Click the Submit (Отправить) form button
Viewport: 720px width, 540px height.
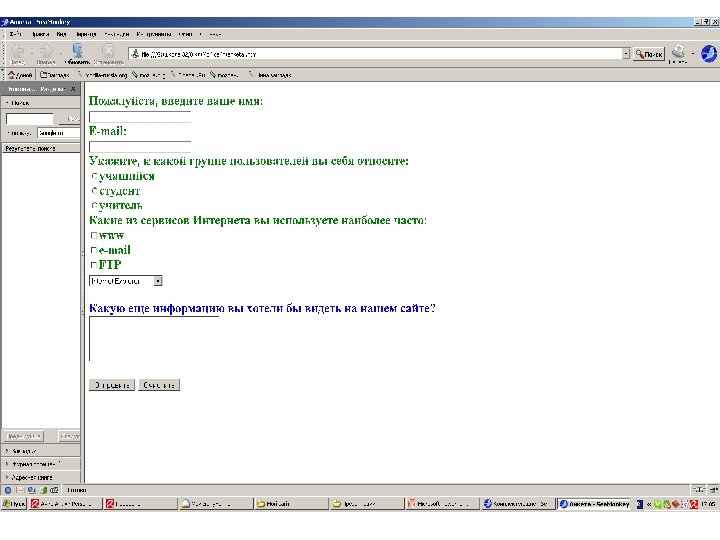click(112, 385)
